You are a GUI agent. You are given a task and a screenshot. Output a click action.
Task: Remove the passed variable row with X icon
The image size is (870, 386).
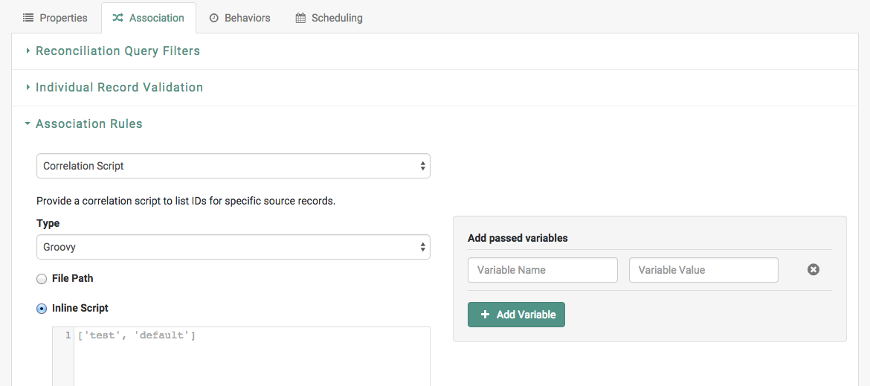(x=813, y=270)
